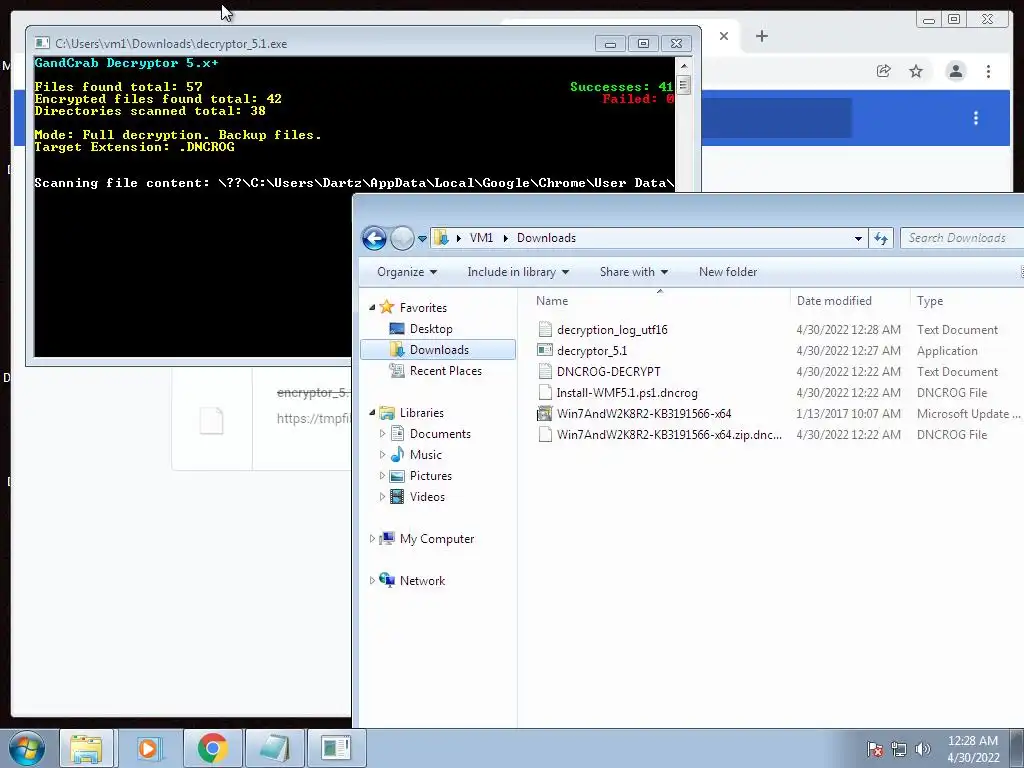Click in the Search Downloads field
The image size is (1024, 768).
[x=961, y=238]
